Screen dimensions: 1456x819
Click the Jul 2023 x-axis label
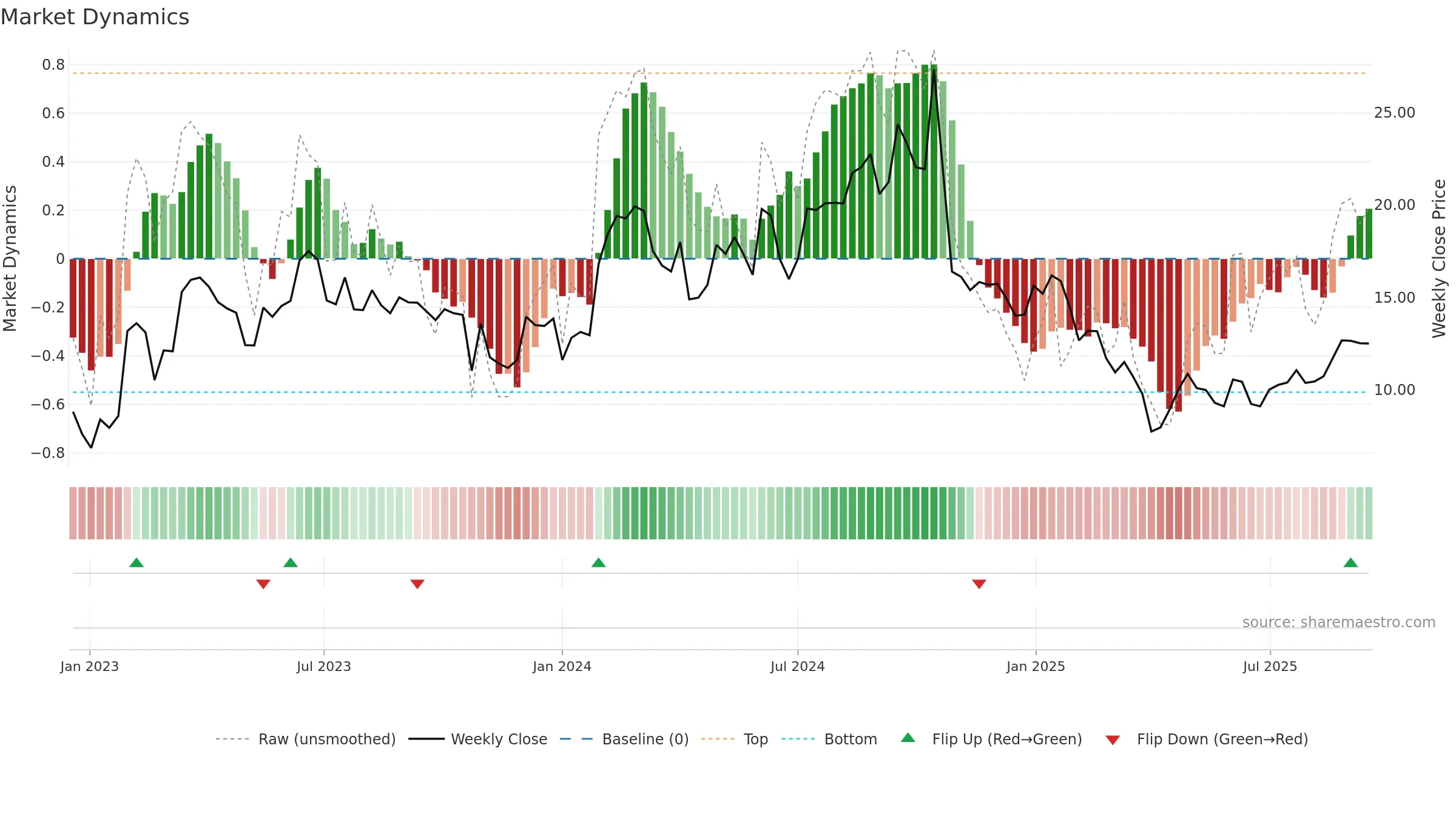324,666
